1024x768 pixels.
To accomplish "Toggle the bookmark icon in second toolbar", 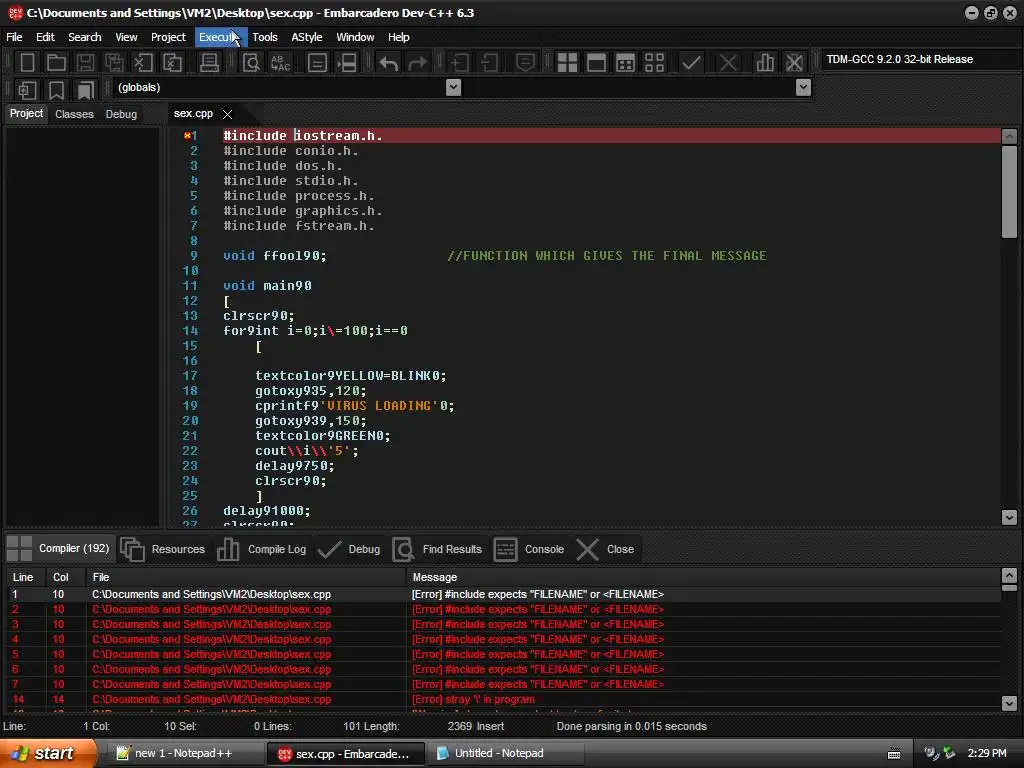I will pyautogui.click(x=57, y=90).
